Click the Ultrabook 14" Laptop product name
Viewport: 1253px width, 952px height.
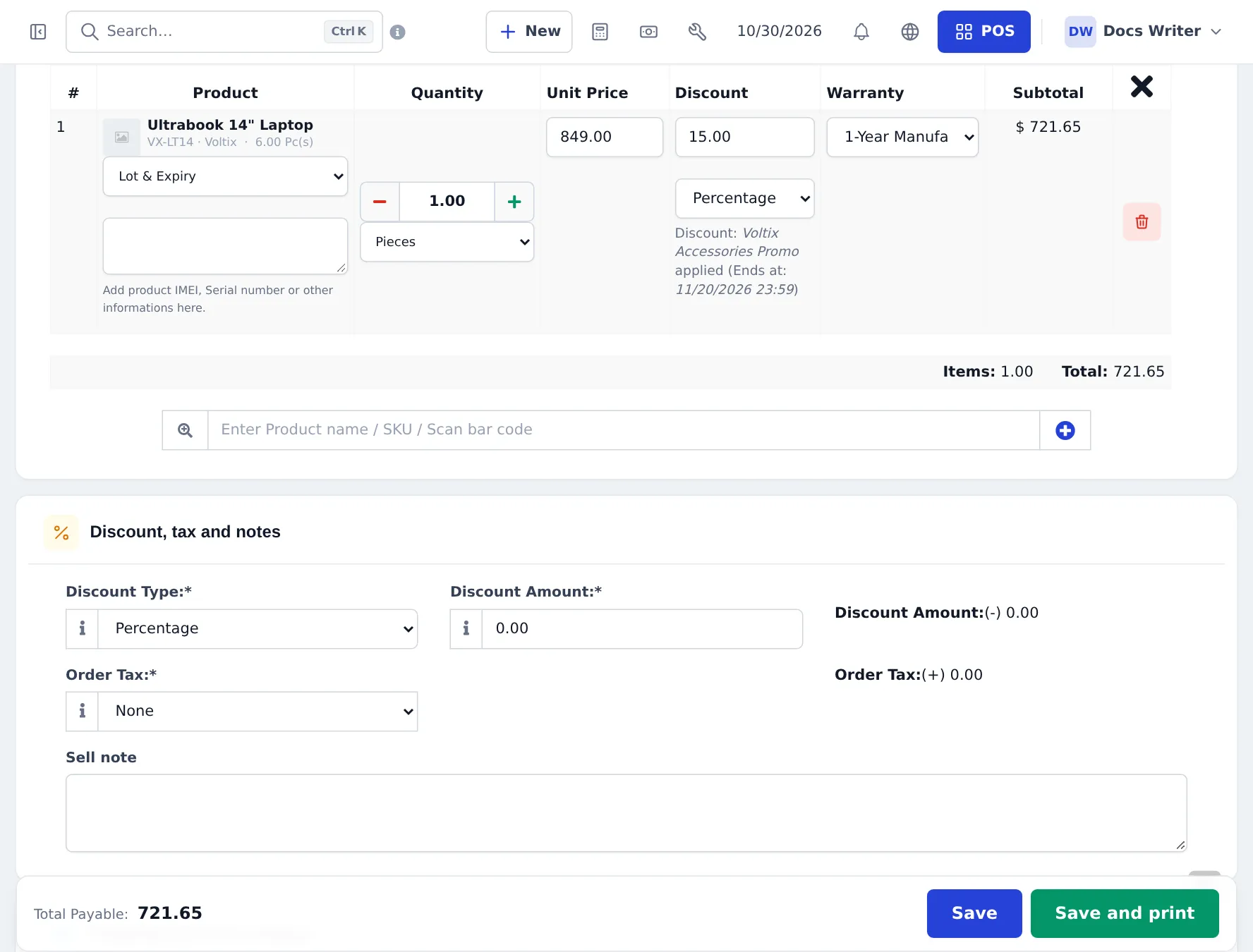coord(230,125)
